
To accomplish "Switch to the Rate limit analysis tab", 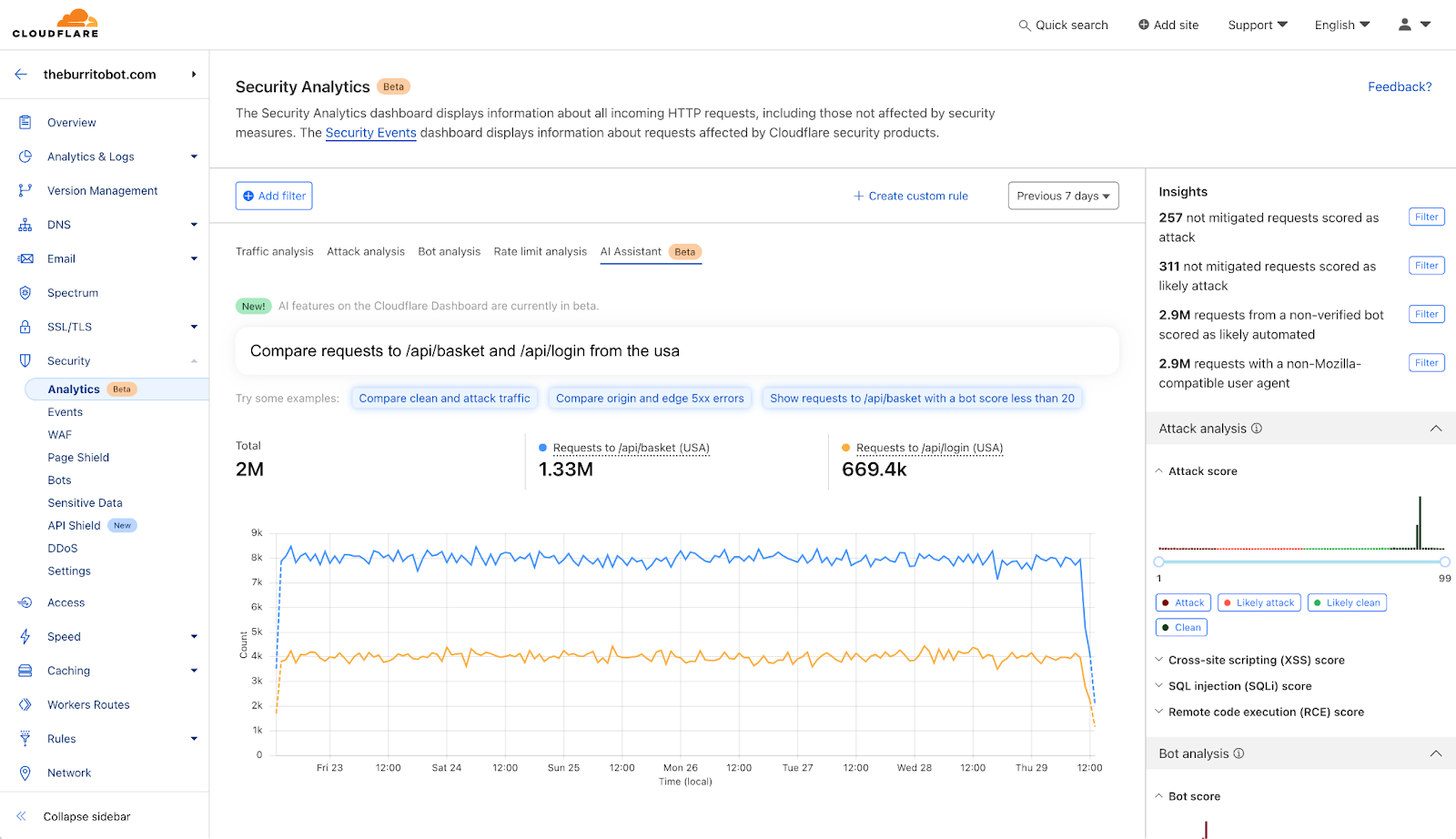I will (541, 251).
